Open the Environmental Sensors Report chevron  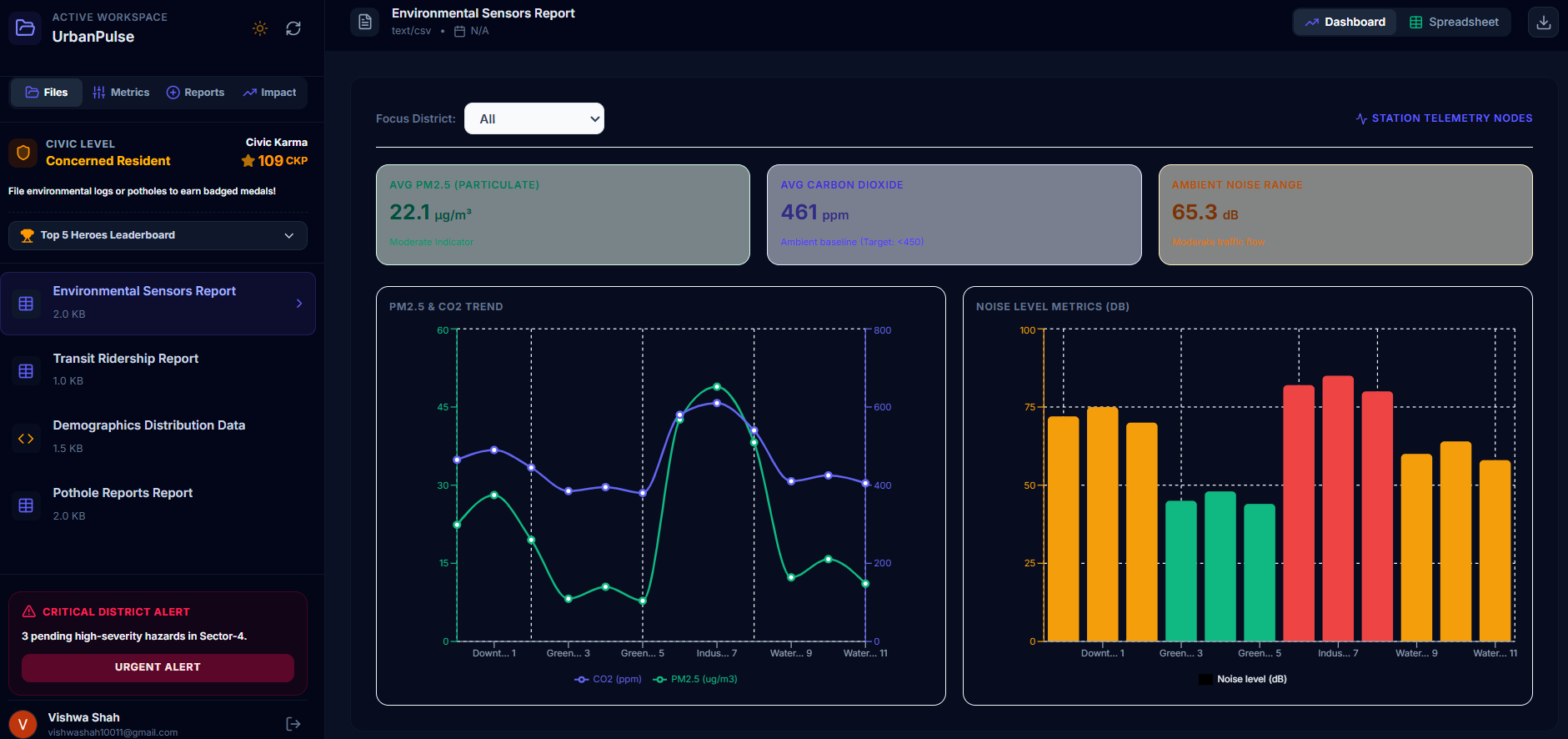click(x=299, y=304)
